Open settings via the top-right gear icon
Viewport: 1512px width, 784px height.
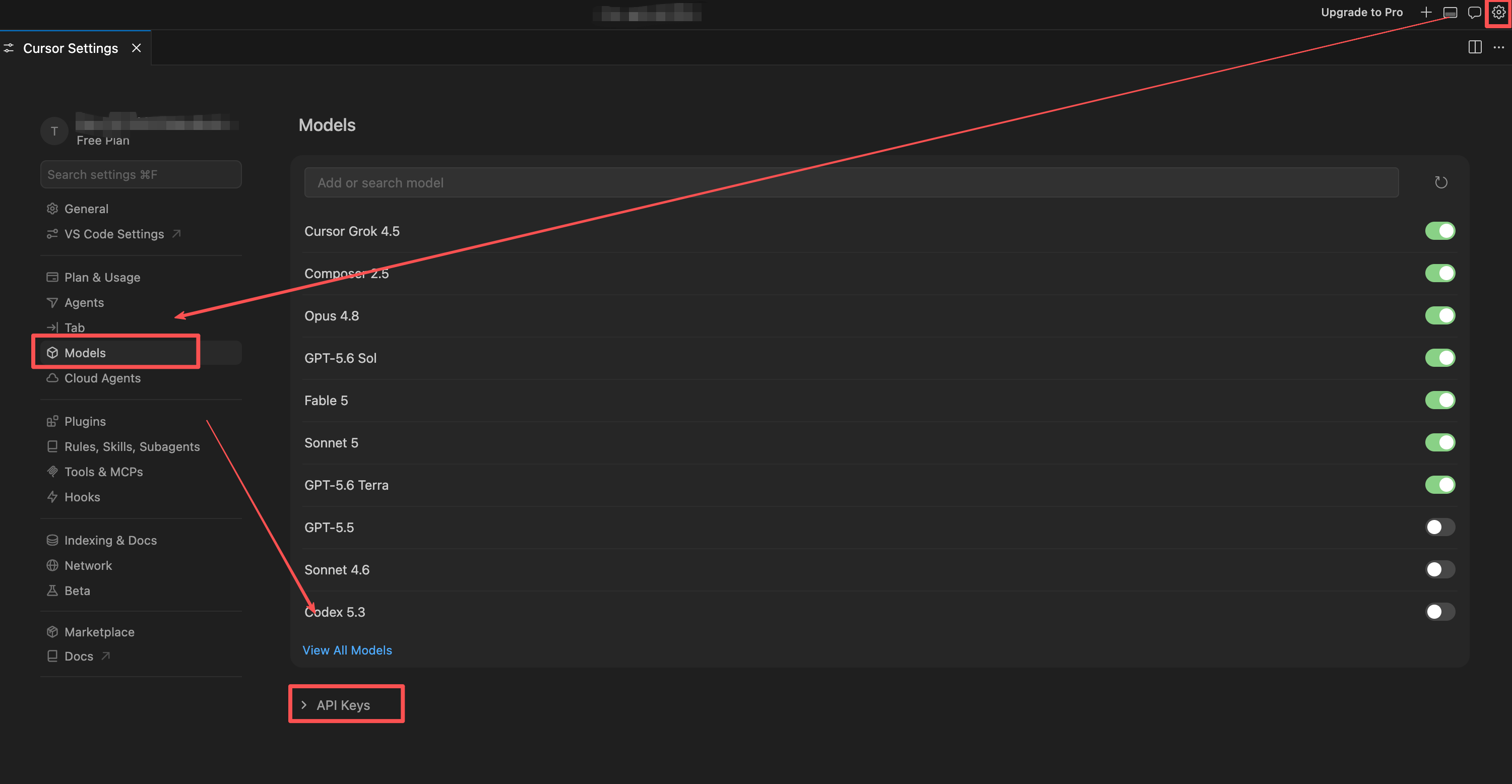tap(1498, 12)
